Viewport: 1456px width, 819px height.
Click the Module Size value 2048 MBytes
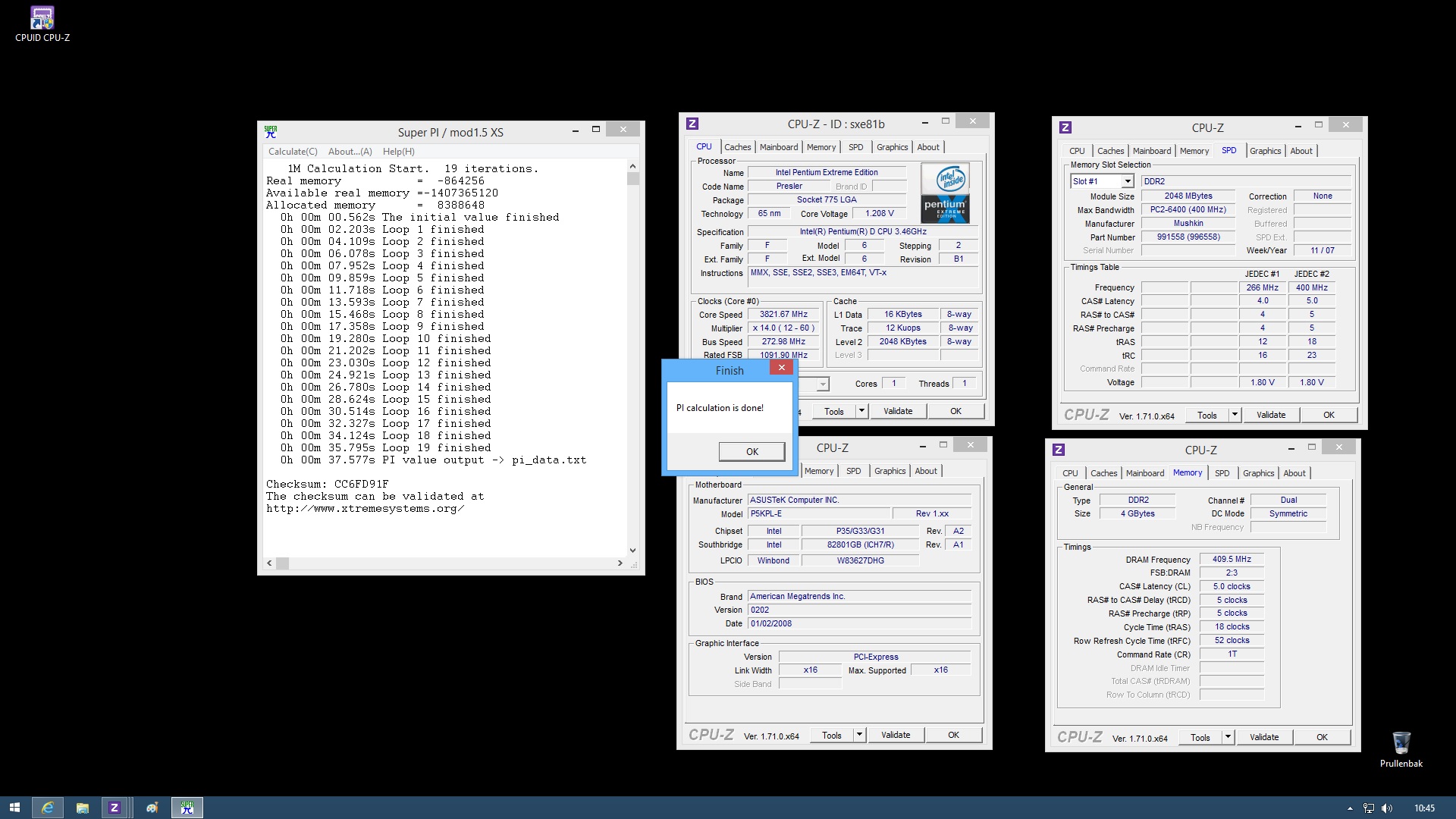tap(1188, 196)
